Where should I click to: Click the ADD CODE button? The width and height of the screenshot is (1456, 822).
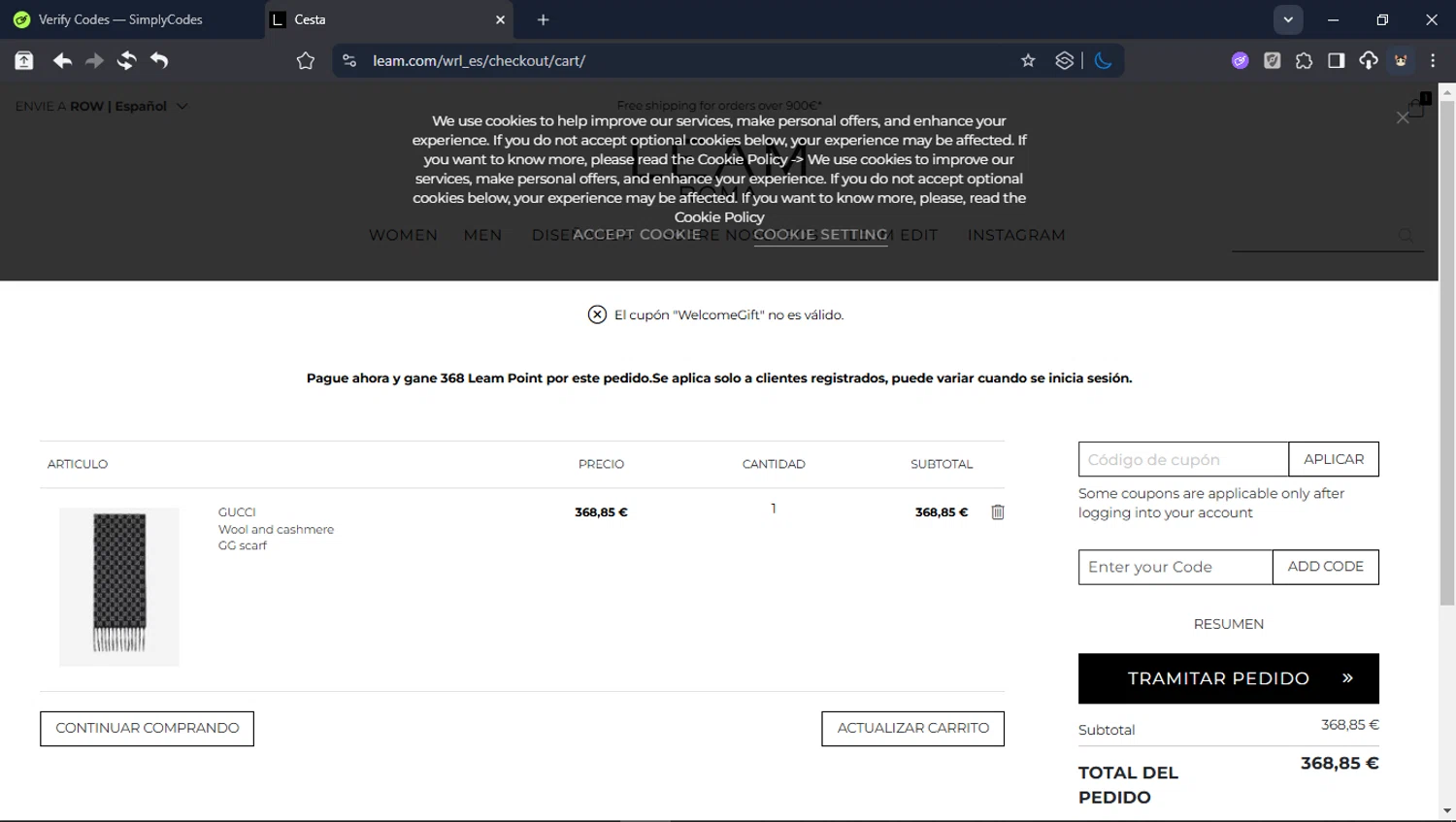pyautogui.click(x=1325, y=567)
